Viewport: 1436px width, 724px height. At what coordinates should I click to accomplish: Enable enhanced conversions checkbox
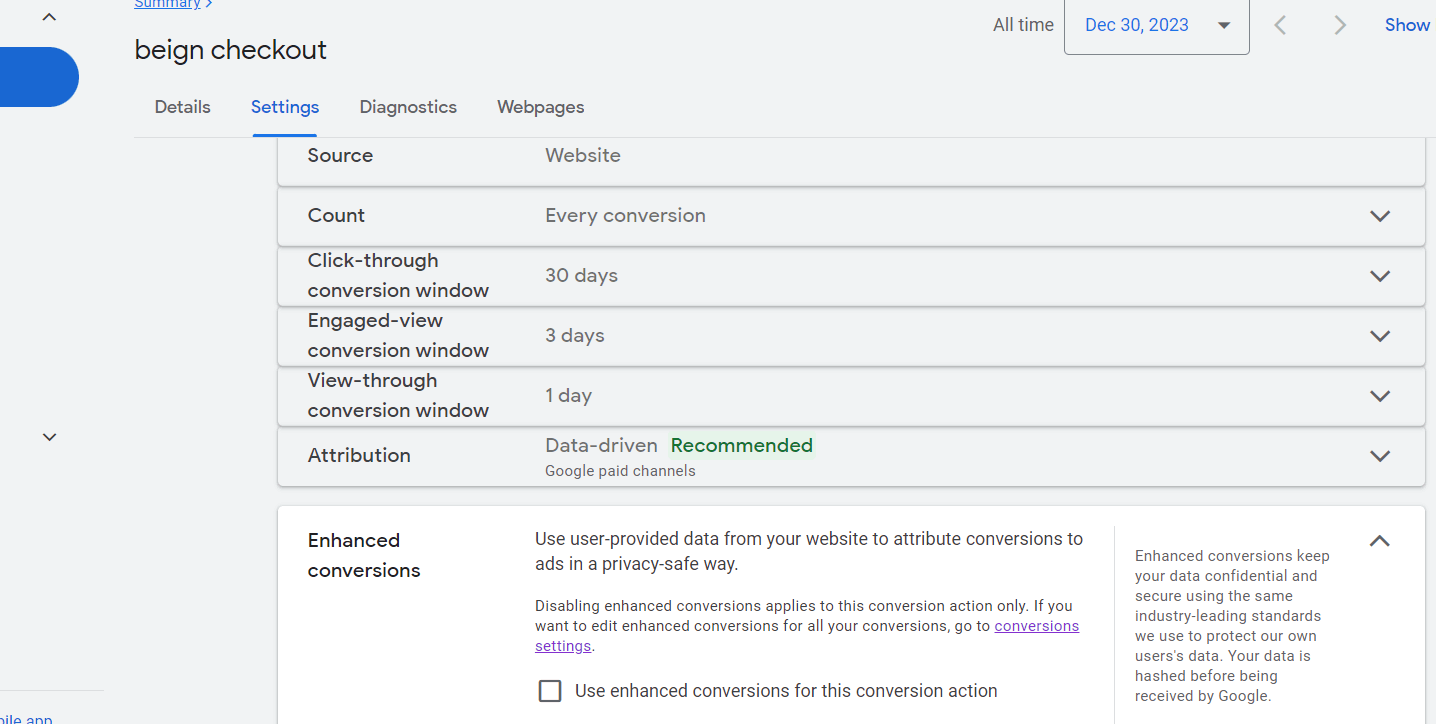550,691
